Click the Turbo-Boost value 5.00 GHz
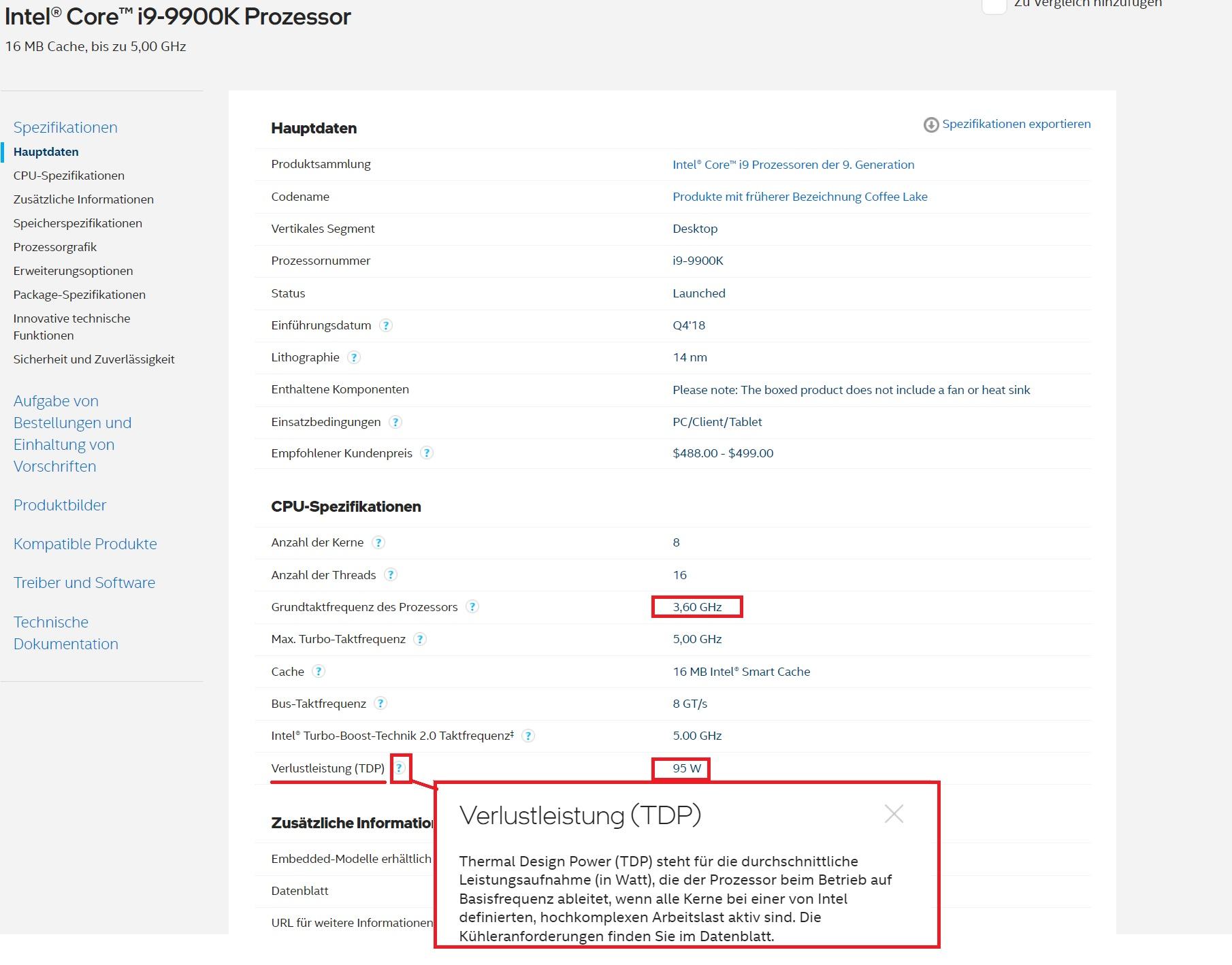Viewport: 1232px width, 965px height. pos(698,736)
